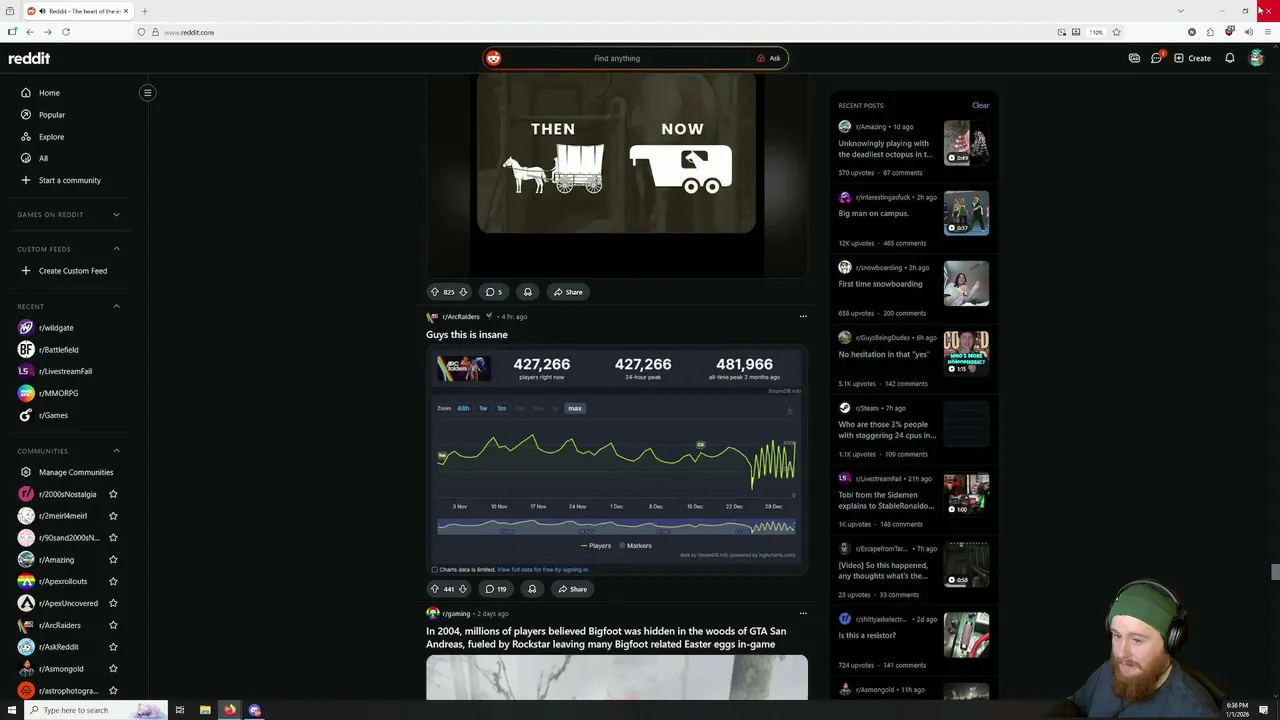
Task: Collapse the Communities section
Action: 116,451
